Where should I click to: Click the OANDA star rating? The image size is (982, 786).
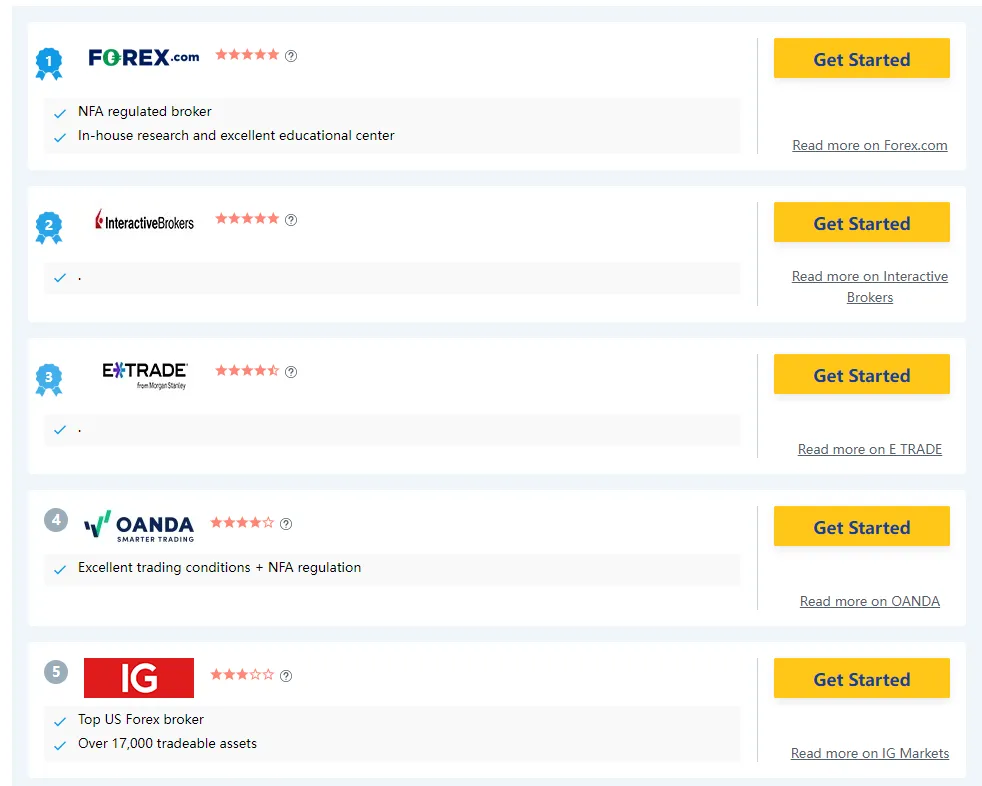coord(242,522)
